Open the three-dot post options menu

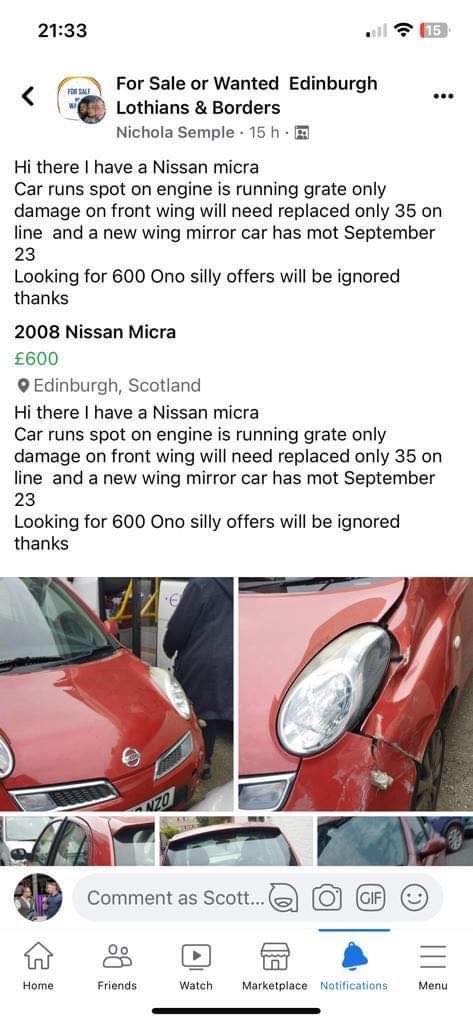pyautogui.click(x=444, y=96)
